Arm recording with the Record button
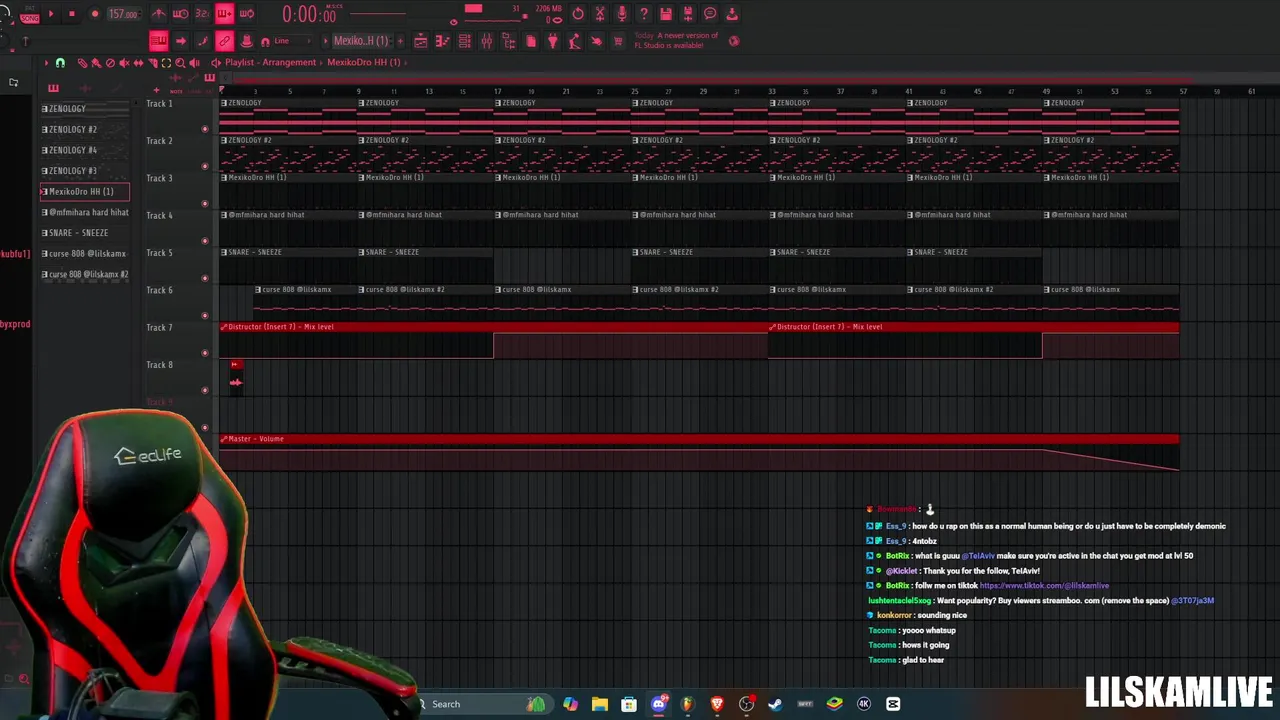The width and height of the screenshot is (1280, 720). [95, 14]
